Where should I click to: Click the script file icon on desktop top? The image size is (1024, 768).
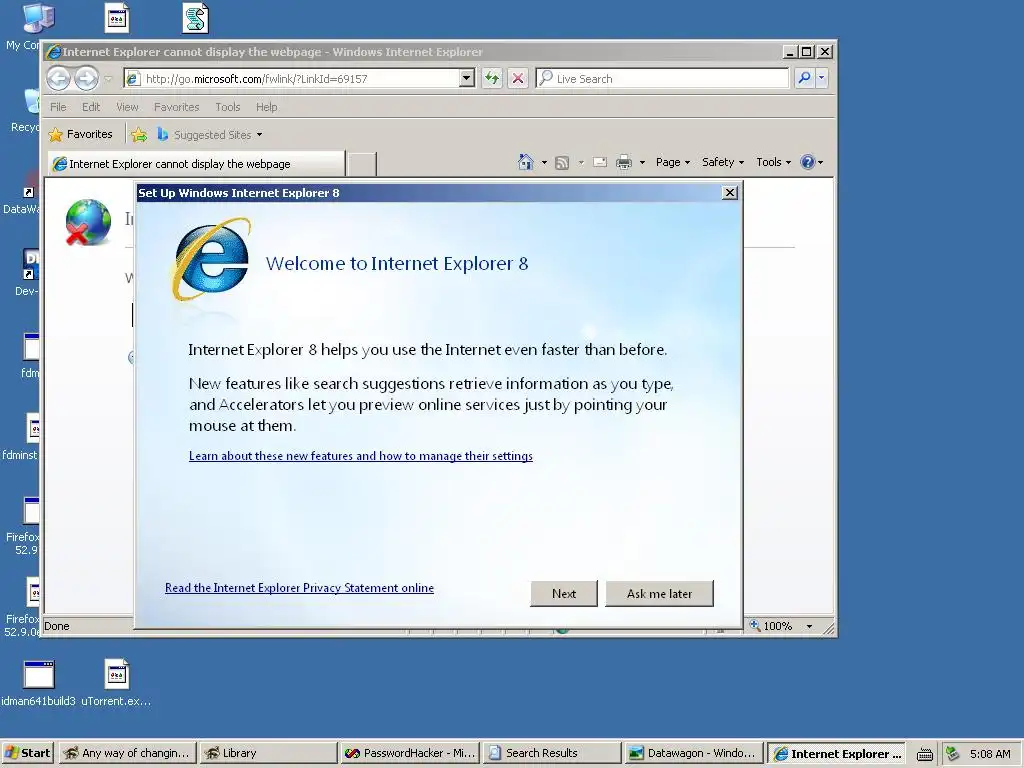point(195,18)
